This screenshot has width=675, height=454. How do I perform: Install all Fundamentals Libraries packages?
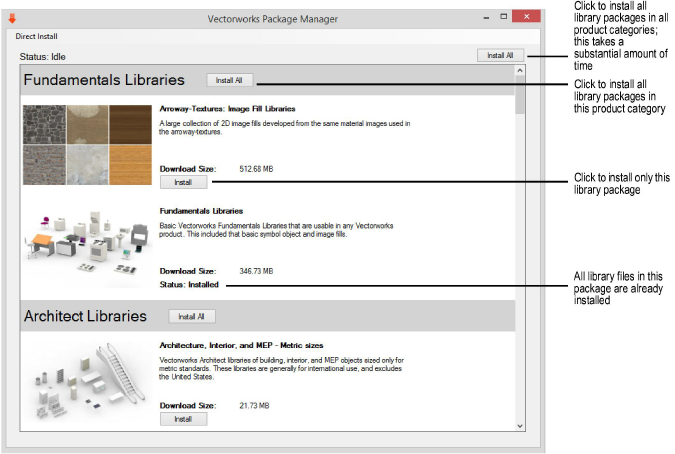(229, 80)
